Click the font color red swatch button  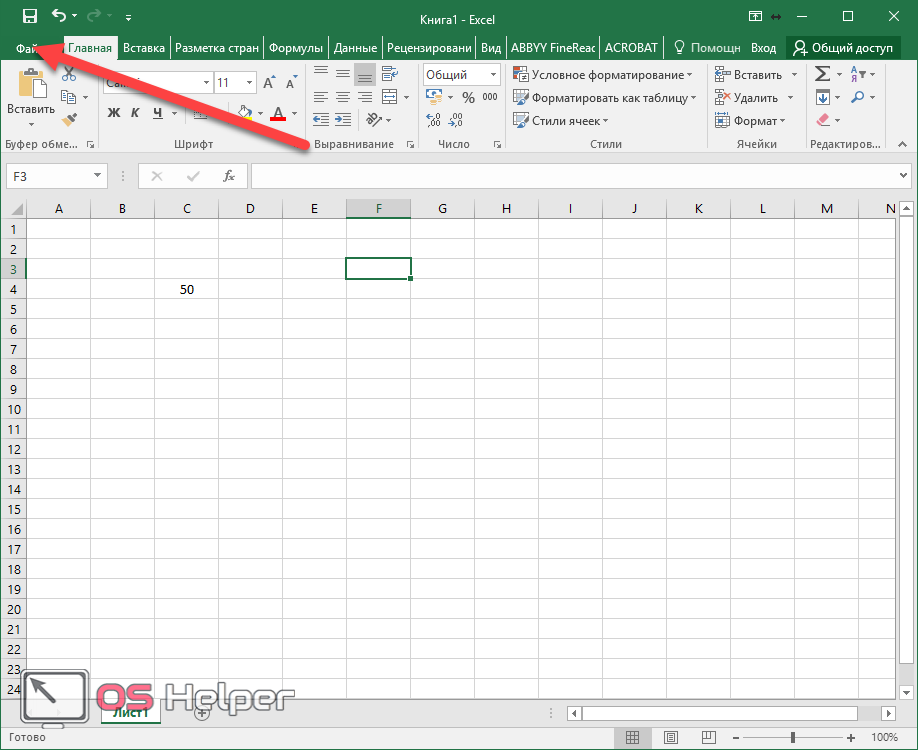pyautogui.click(x=278, y=113)
